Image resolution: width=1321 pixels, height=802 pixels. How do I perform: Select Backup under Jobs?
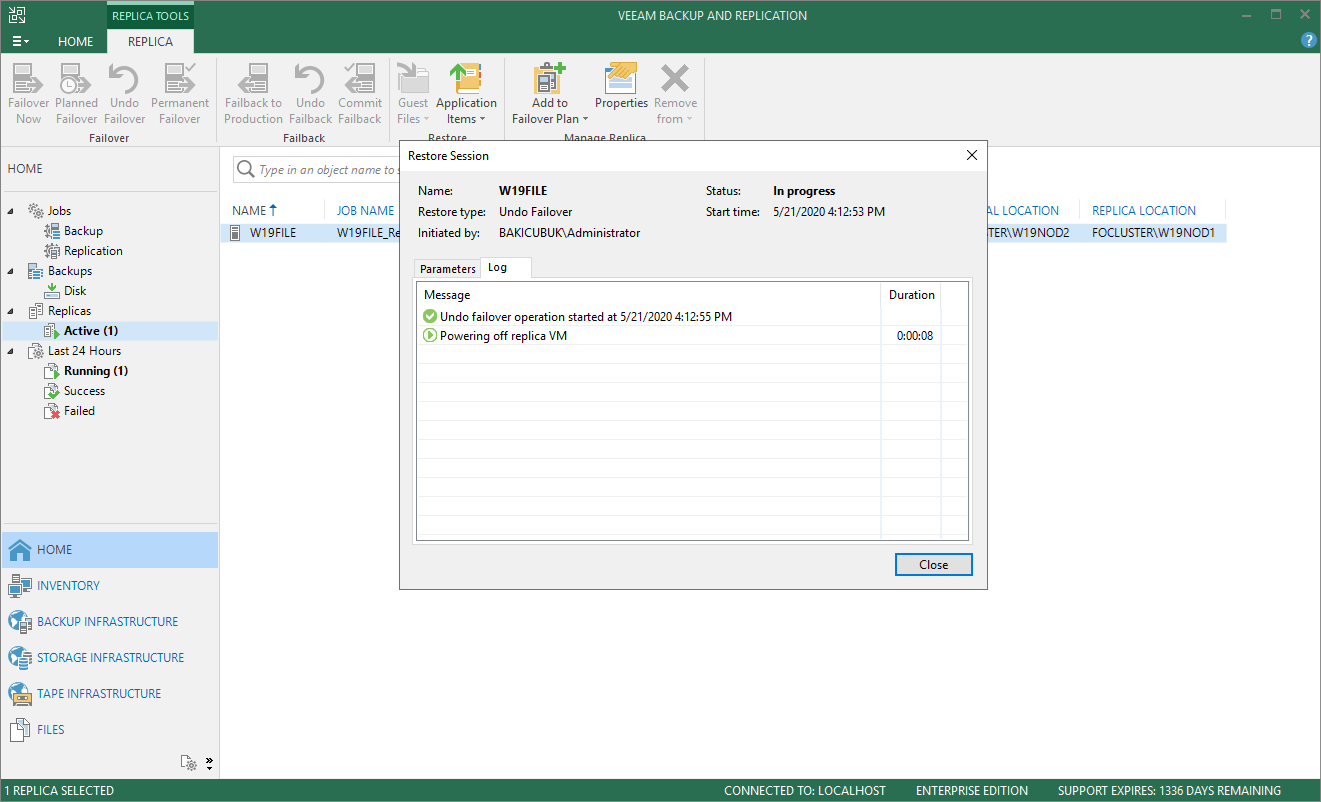(83, 231)
